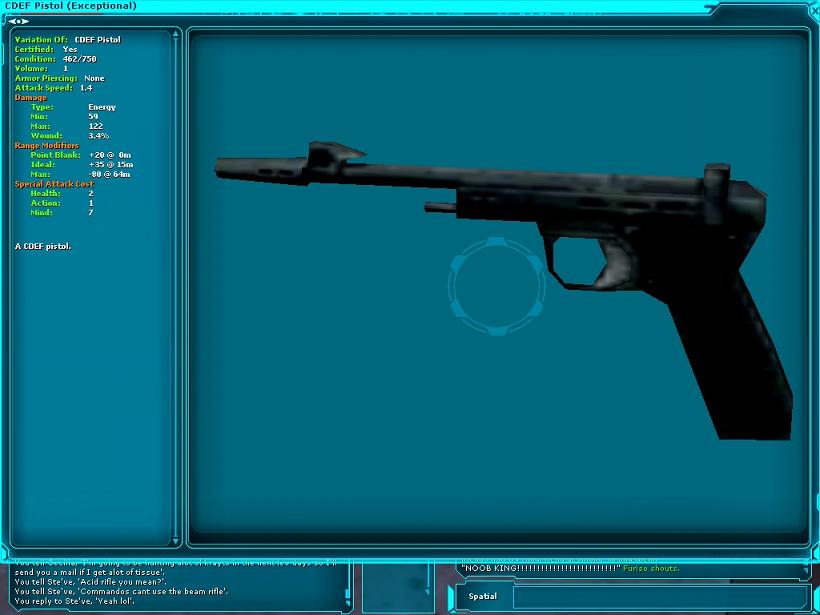Select the Spatial chat tab

coord(482,596)
